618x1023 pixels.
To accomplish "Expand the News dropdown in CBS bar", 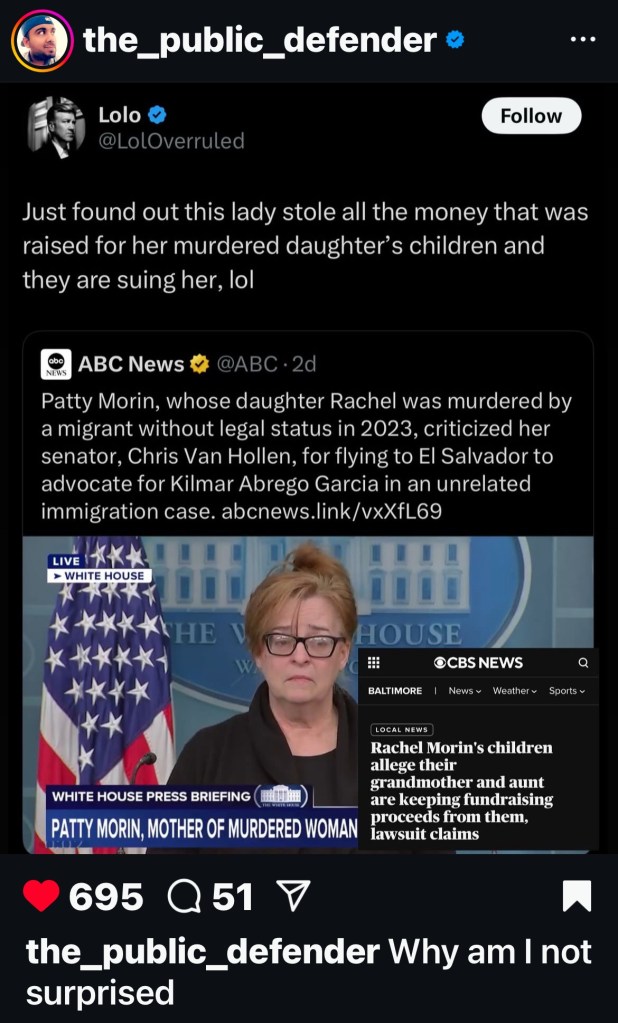I will click(465, 691).
